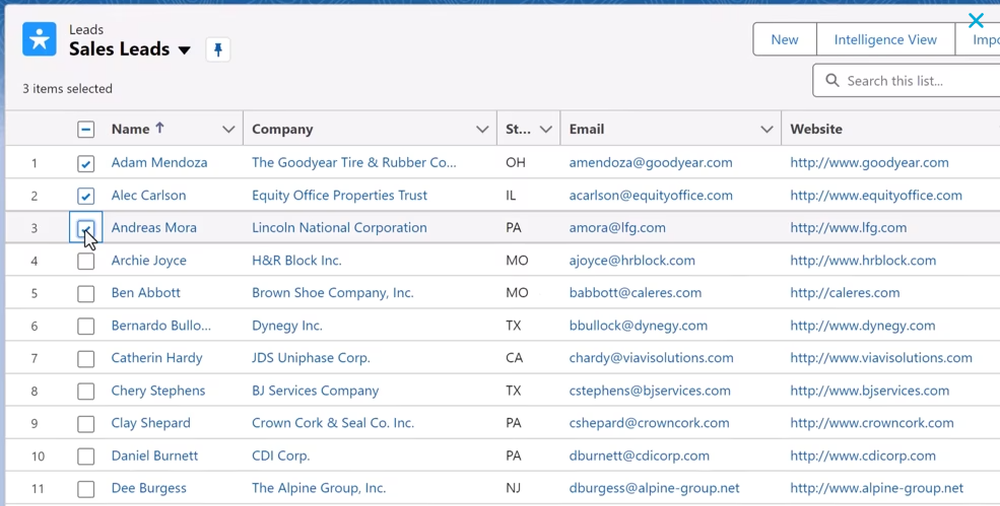Expand the Name column options chevron
This screenshot has width=1000, height=506.
pos(229,129)
